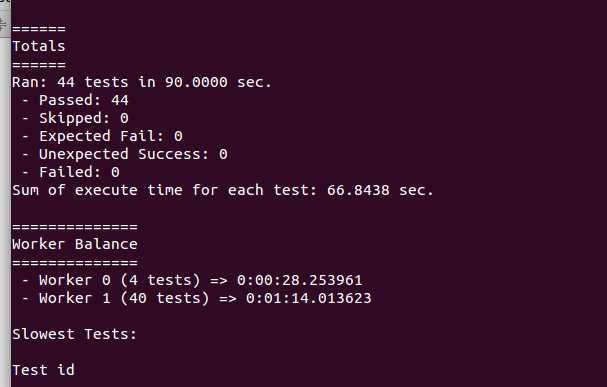Click the Sum of execute time text

tap(98, 190)
